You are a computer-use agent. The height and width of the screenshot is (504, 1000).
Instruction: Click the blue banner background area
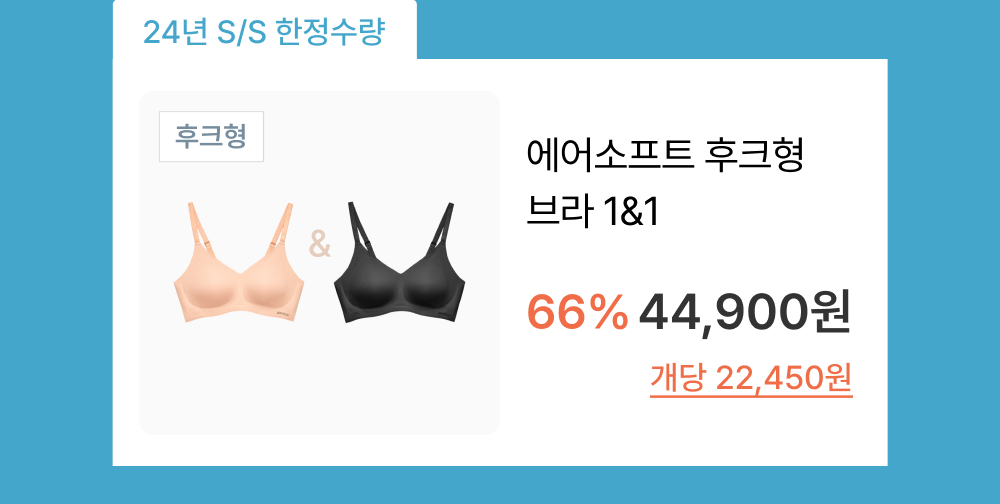(944, 255)
